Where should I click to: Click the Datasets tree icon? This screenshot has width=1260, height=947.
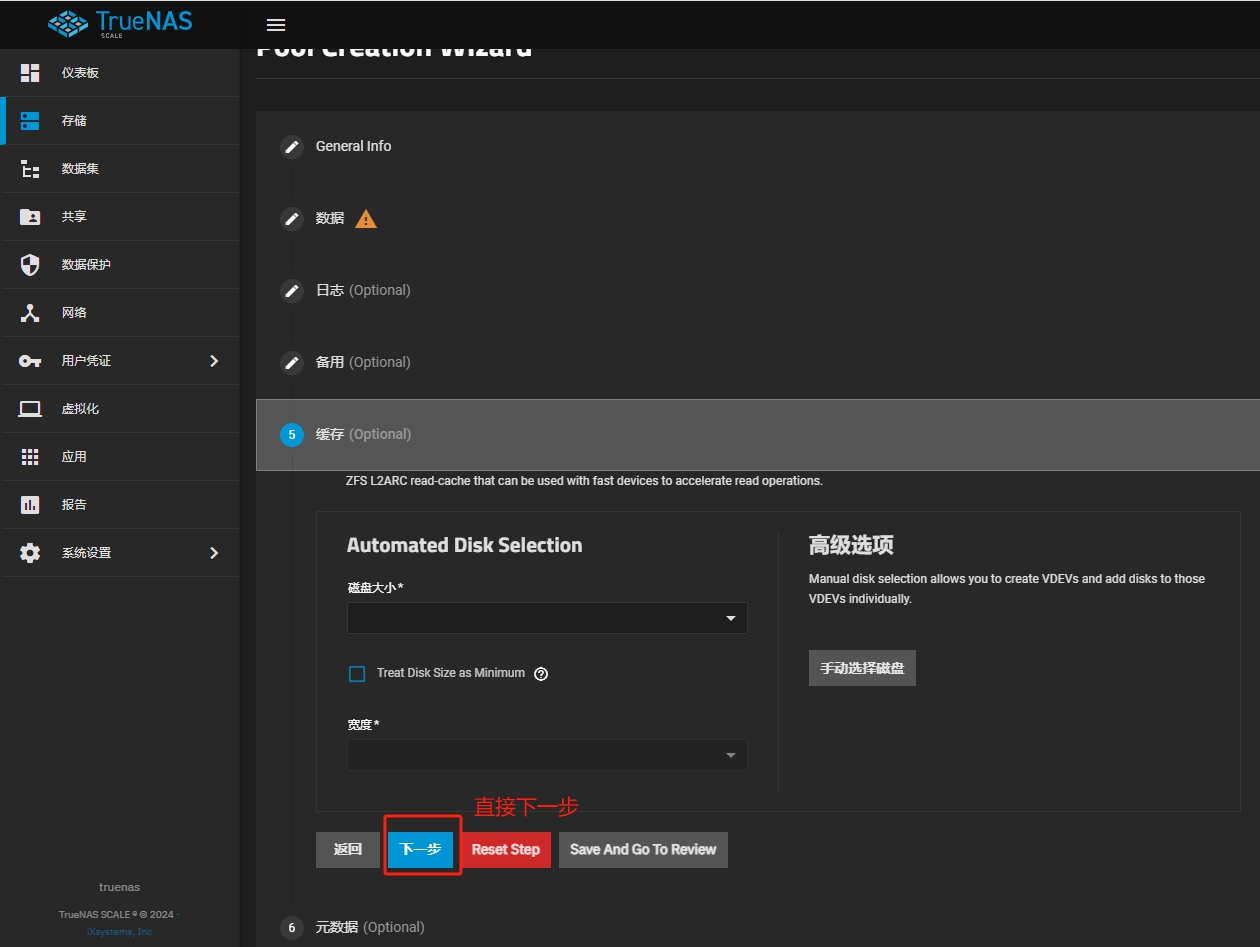[x=30, y=169]
